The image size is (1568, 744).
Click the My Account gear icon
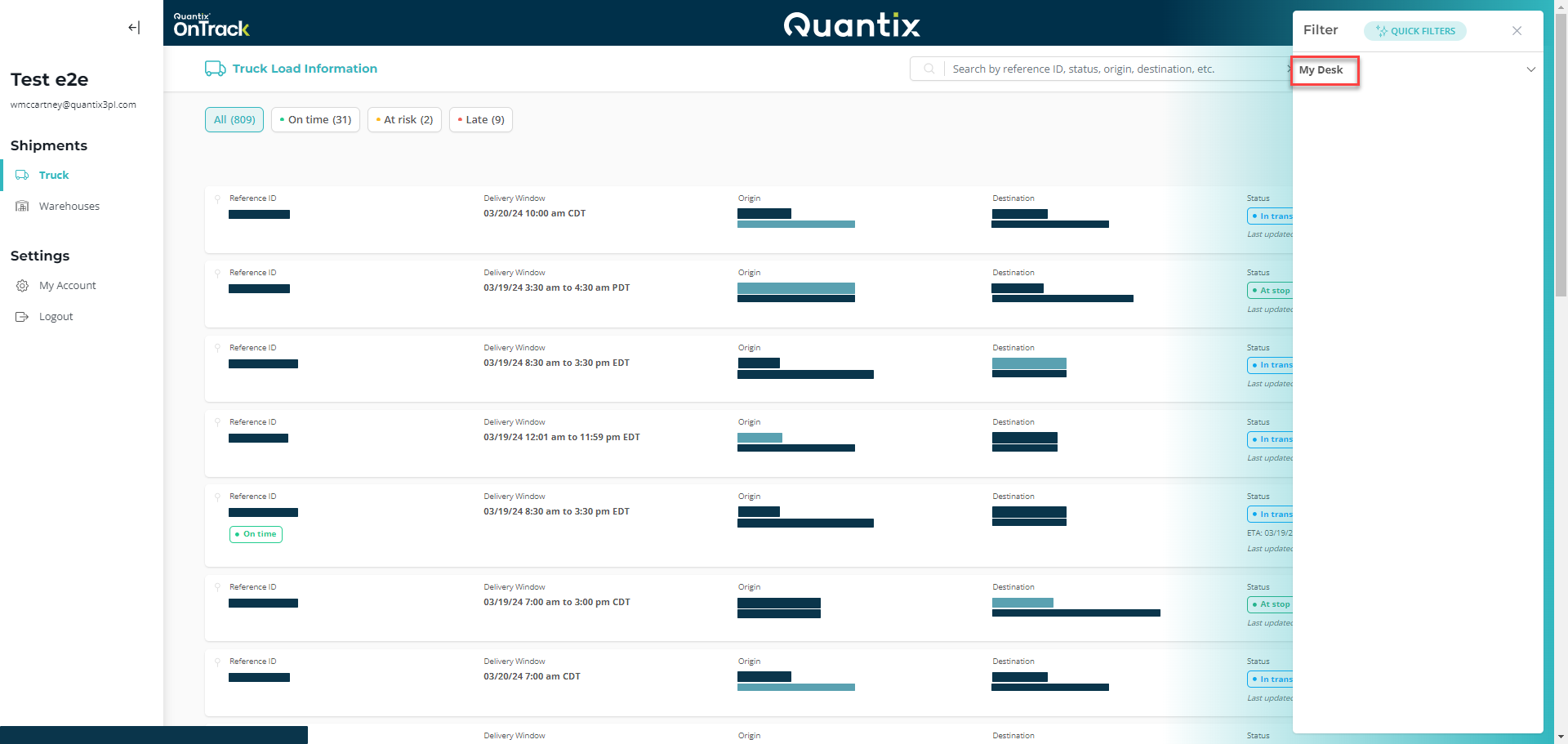[22, 285]
